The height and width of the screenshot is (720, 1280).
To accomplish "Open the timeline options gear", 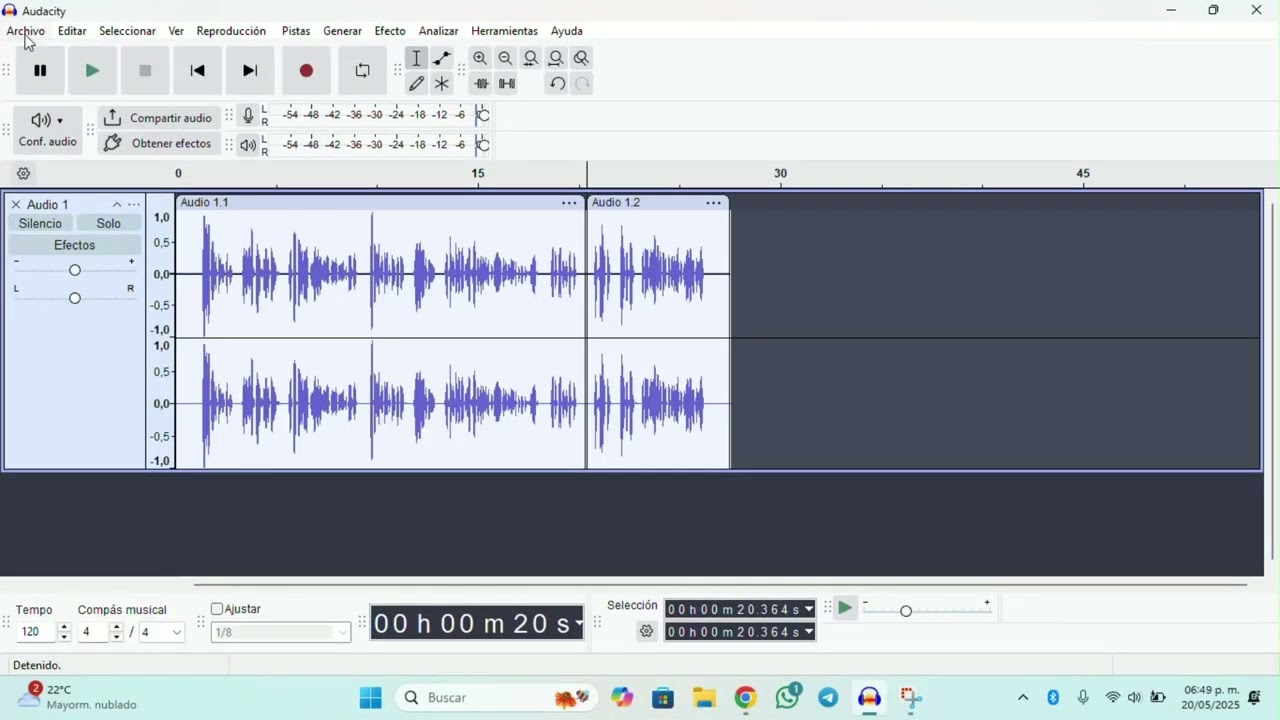I will coord(23,174).
